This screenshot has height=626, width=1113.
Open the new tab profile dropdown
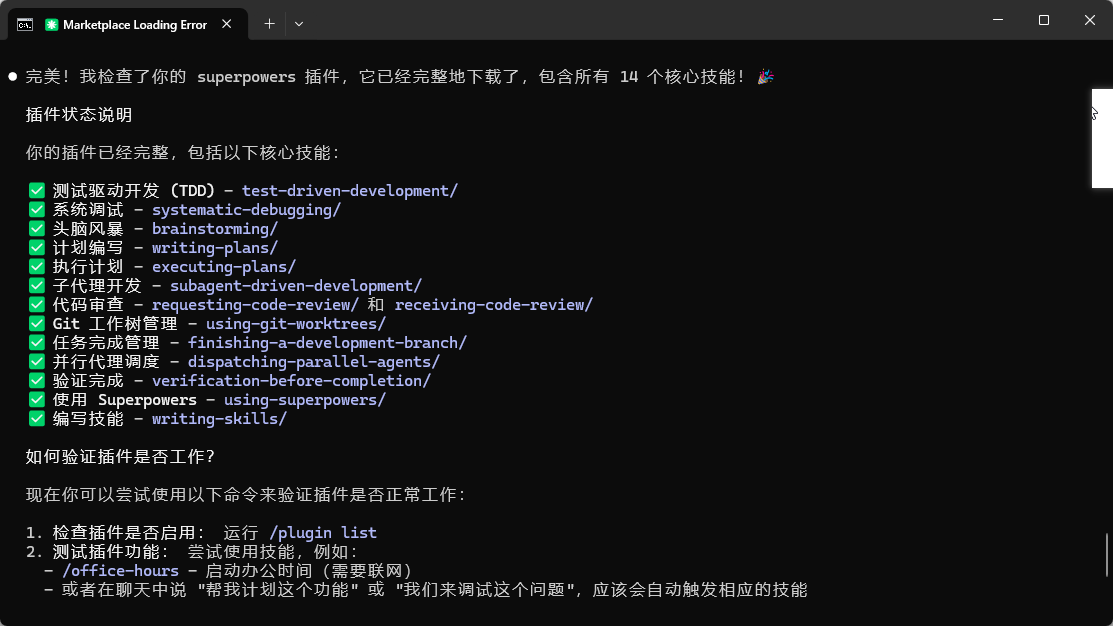(299, 24)
